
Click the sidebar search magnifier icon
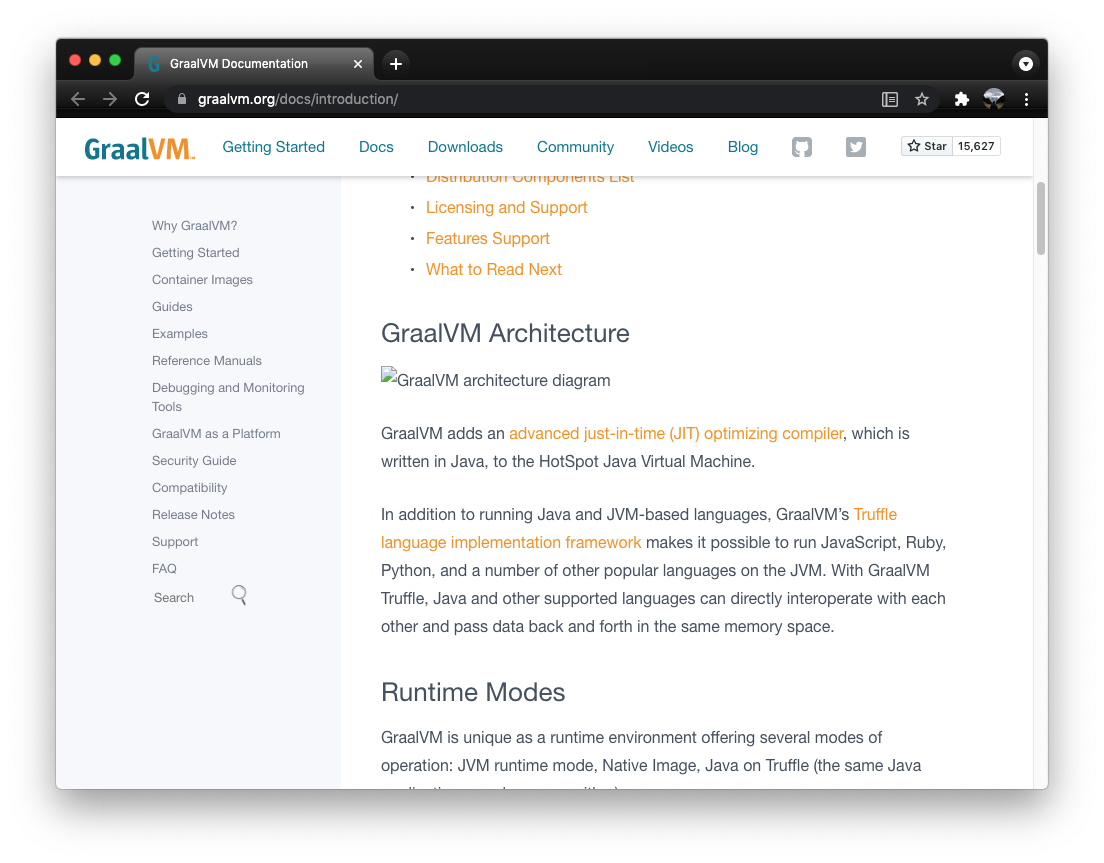pos(239,596)
